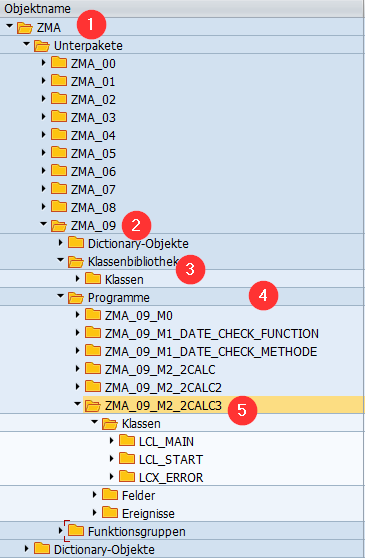This screenshot has width=365, height=558.
Task: Expand ZMA_09_M1_DATE_CHECK_METHODE program
Action: (78, 350)
